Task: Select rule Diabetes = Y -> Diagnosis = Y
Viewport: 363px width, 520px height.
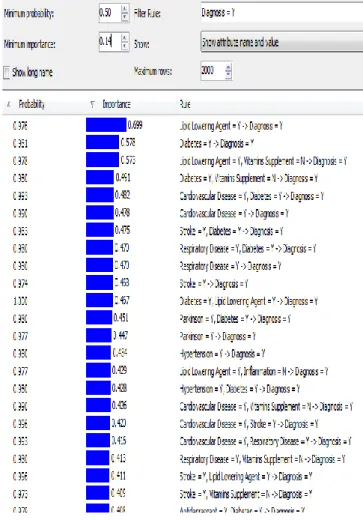Action: (217, 143)
